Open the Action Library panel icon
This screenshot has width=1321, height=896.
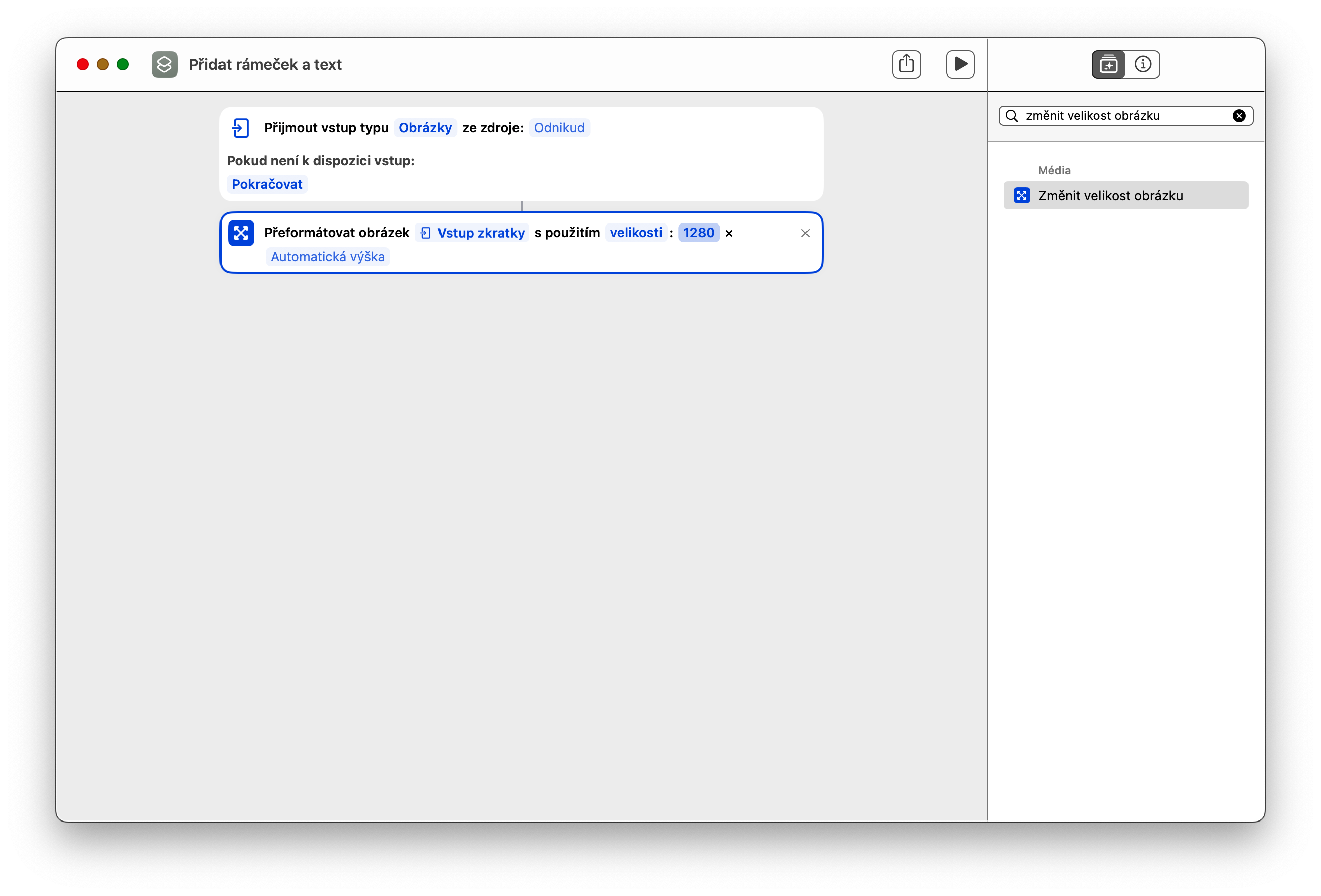[1108, 64]
